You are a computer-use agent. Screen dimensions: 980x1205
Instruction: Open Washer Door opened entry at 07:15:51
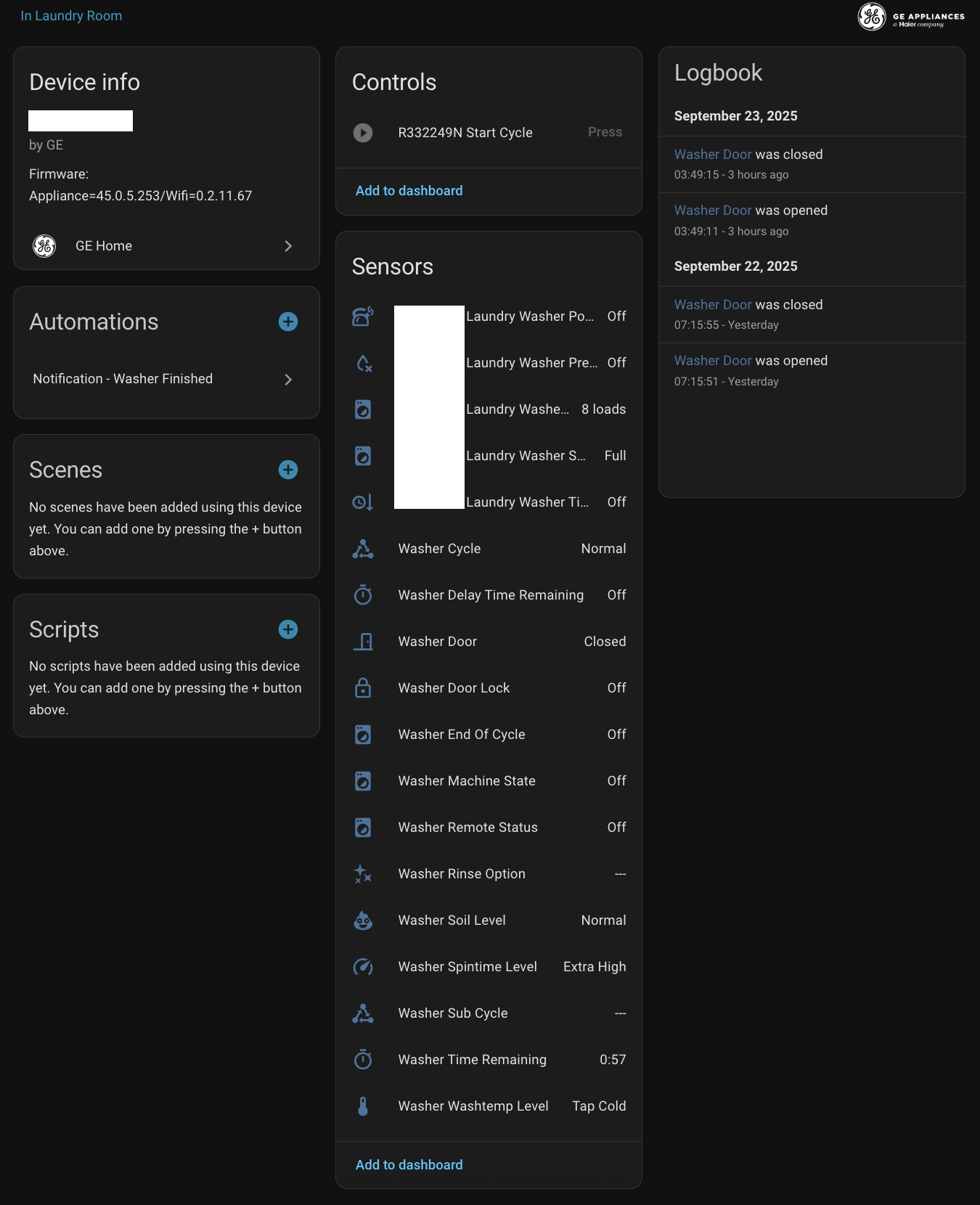click(x=713, y=361)
